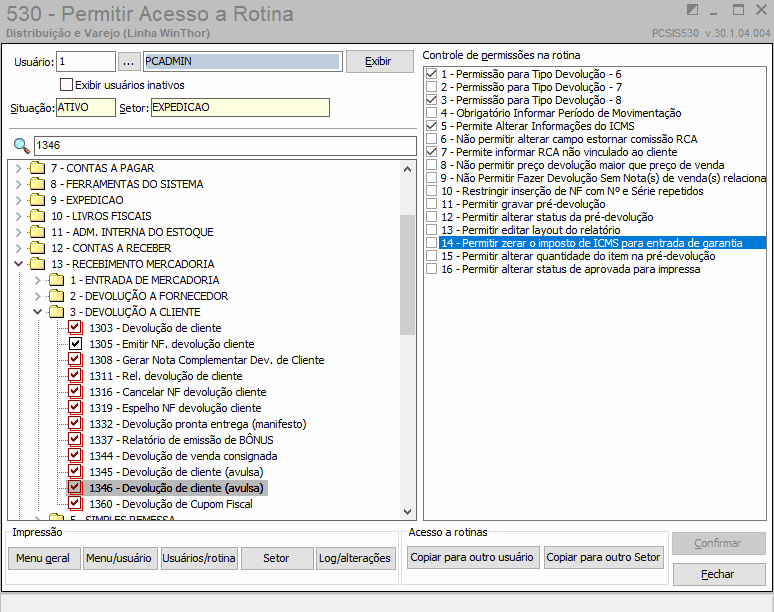This screenshot has height=612, width=774.
Task: Uncheck routine 1344 - Devolução de venda consignada
Action: pyautogui.click(x=75, y=456)
